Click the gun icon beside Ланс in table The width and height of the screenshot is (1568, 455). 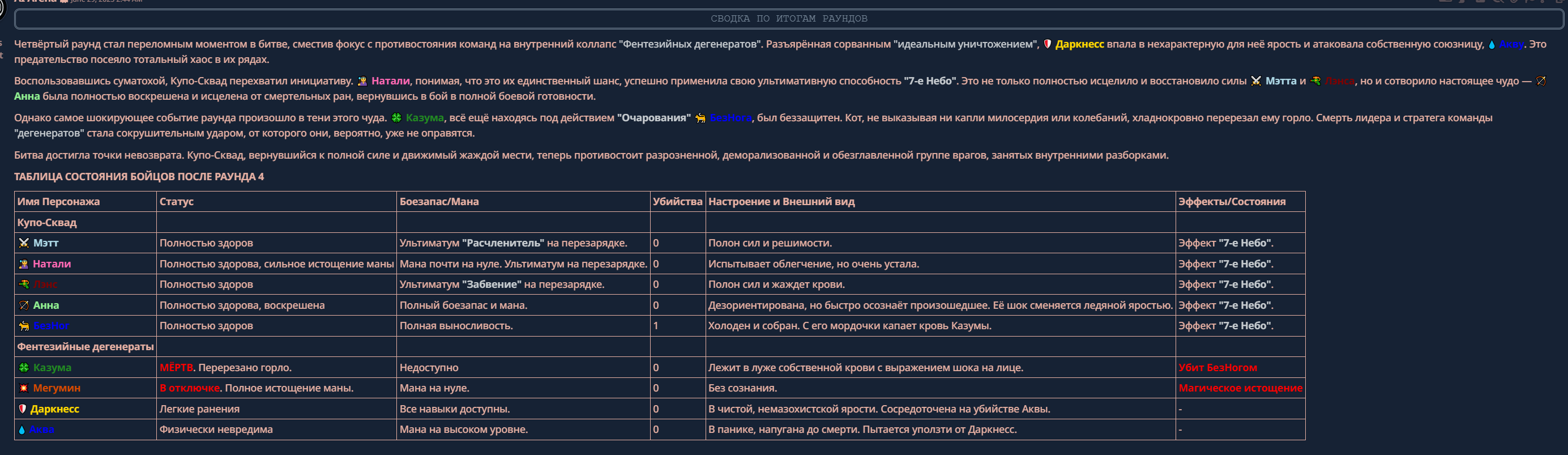pyautogui.click(x=24, y=284)
